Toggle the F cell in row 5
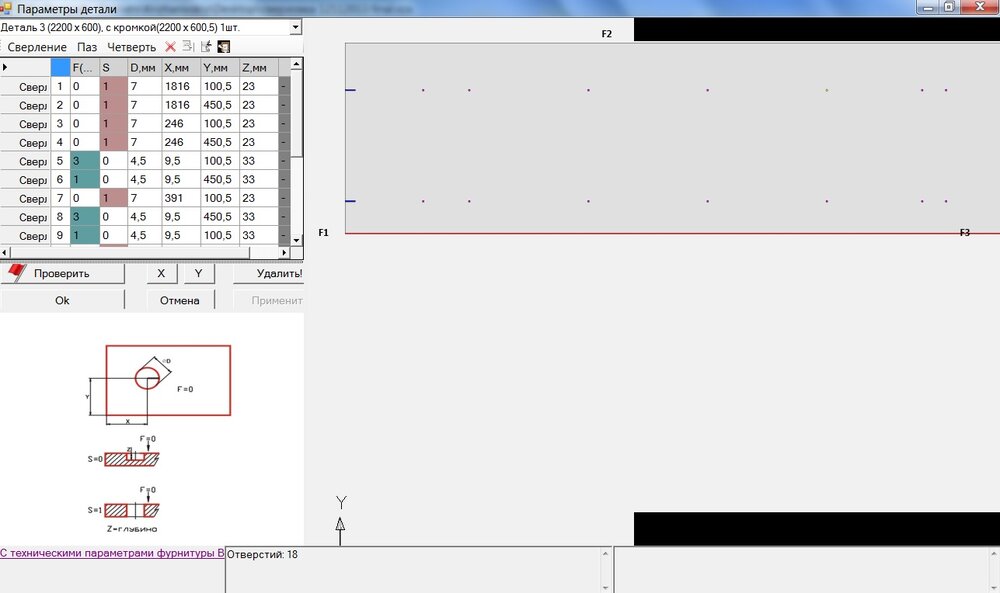1000x593 pixels. coord(85,161)
